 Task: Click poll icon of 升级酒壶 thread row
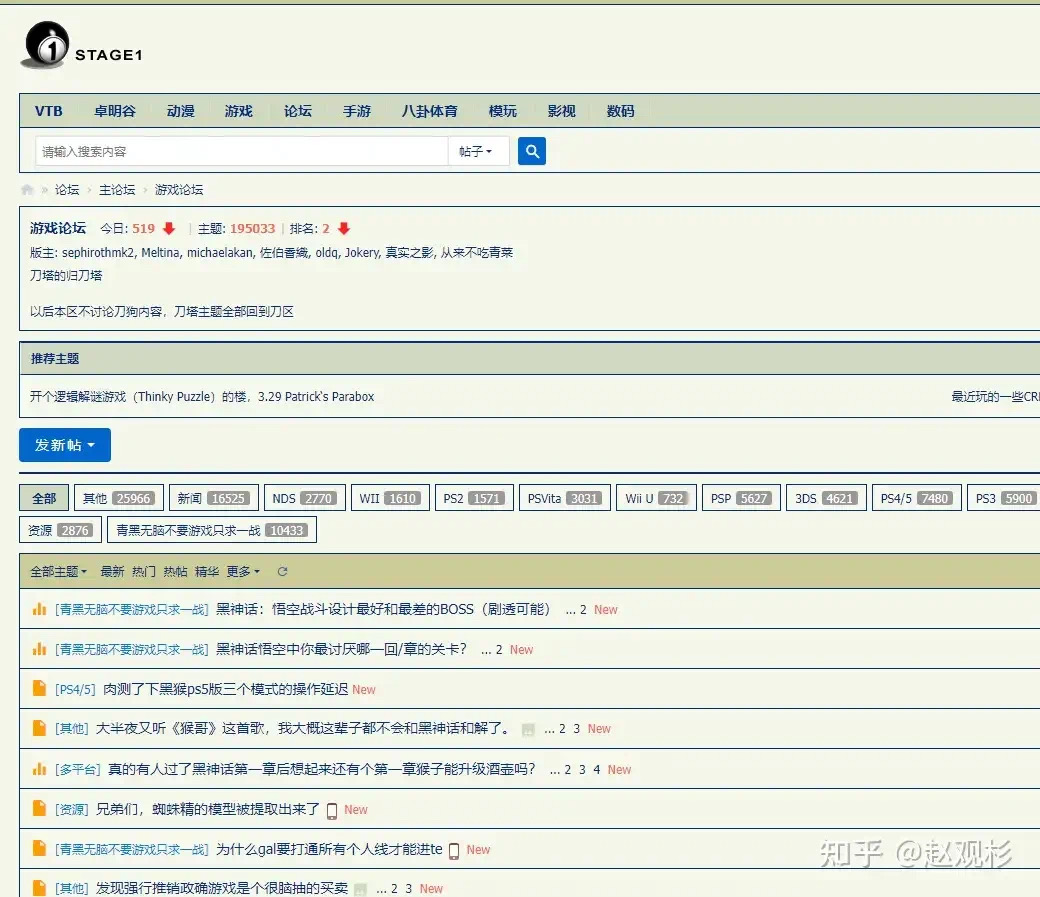click(39, 769)
